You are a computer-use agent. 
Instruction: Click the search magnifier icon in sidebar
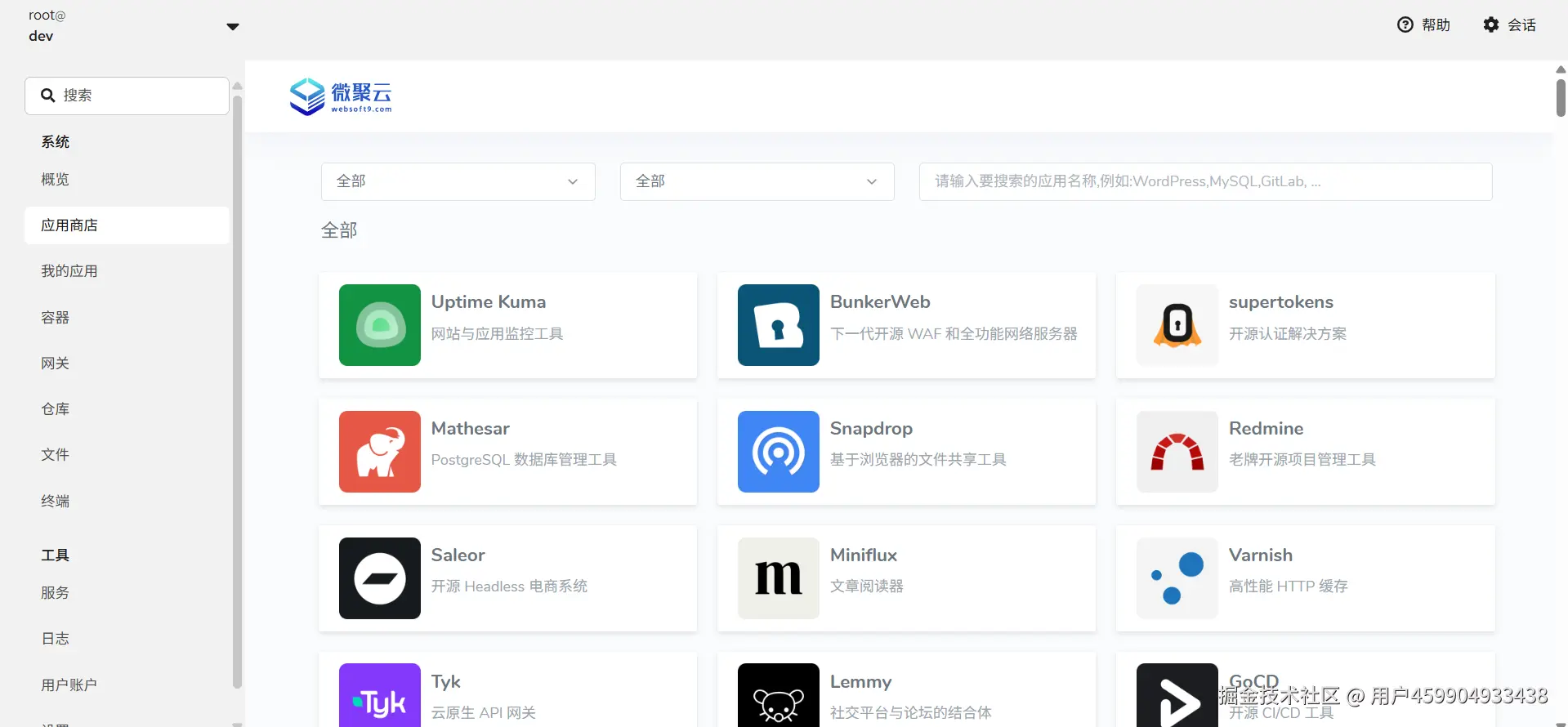(48, 96)
